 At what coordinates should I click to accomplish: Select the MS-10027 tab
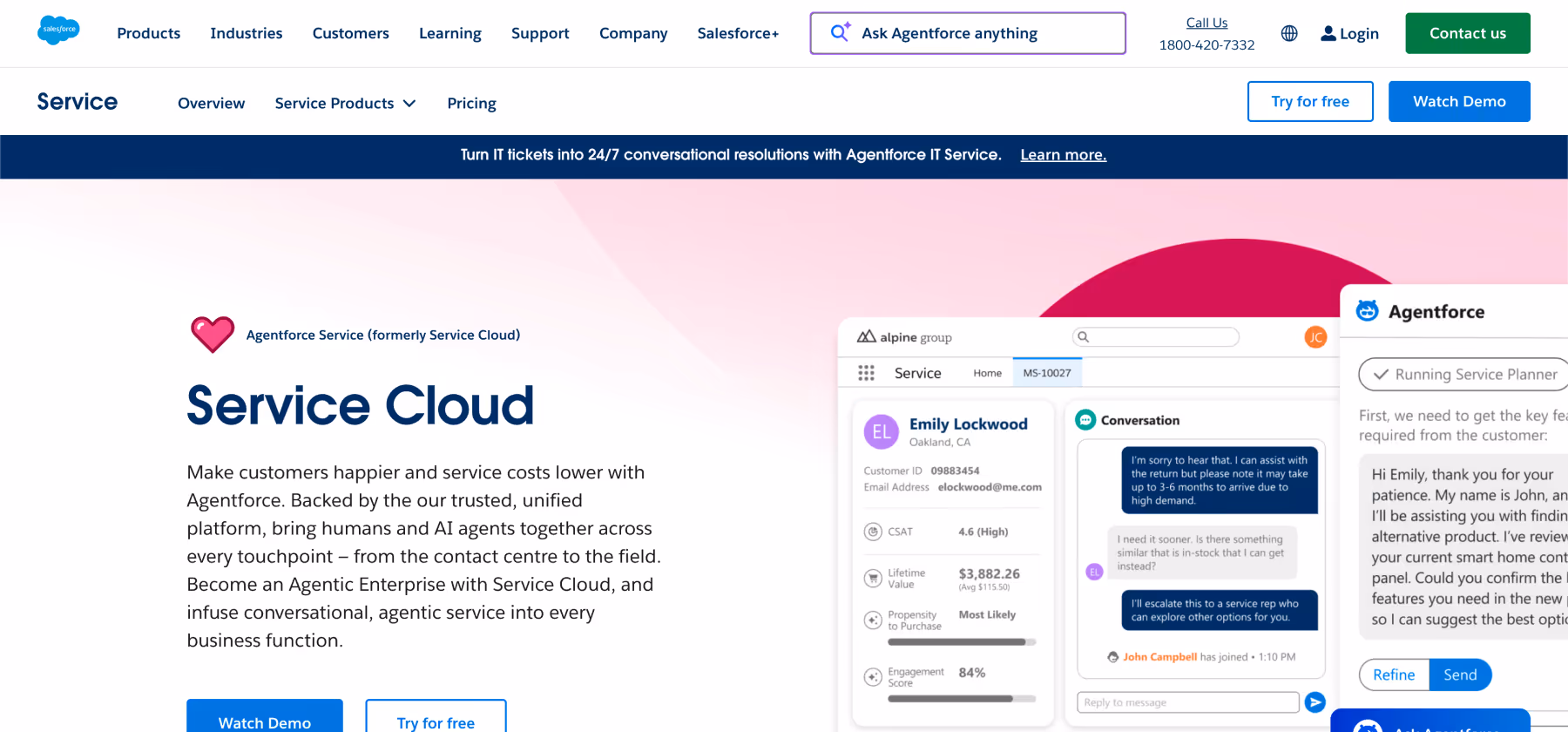click(x=1047, y=373)
